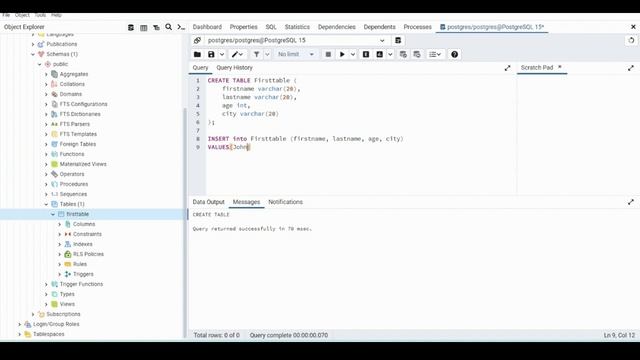This screenshot has width=640, height=360.
Task: Switch to the Data Output tab
Action: [209, 202]
